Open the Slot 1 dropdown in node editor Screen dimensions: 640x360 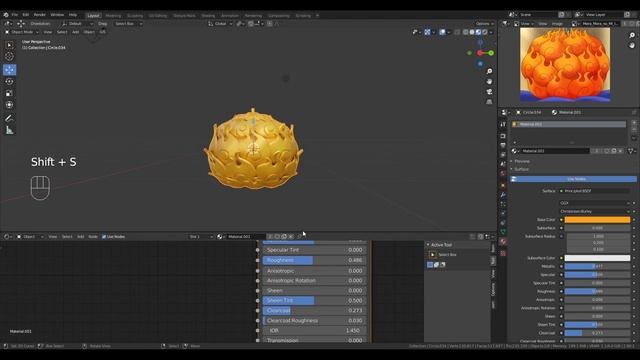tap(200, 237)
